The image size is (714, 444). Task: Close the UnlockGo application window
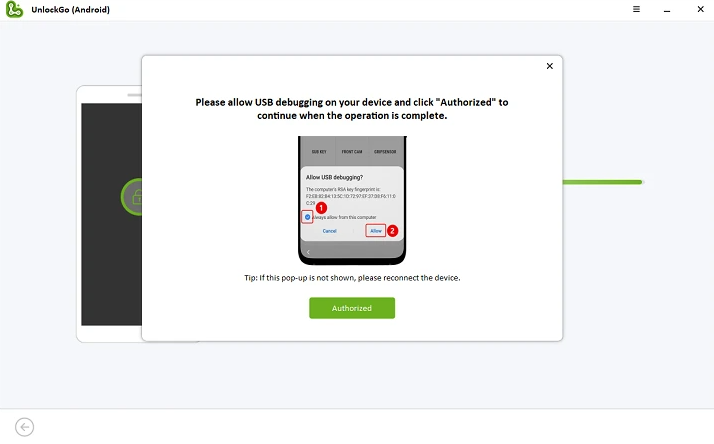700,9
